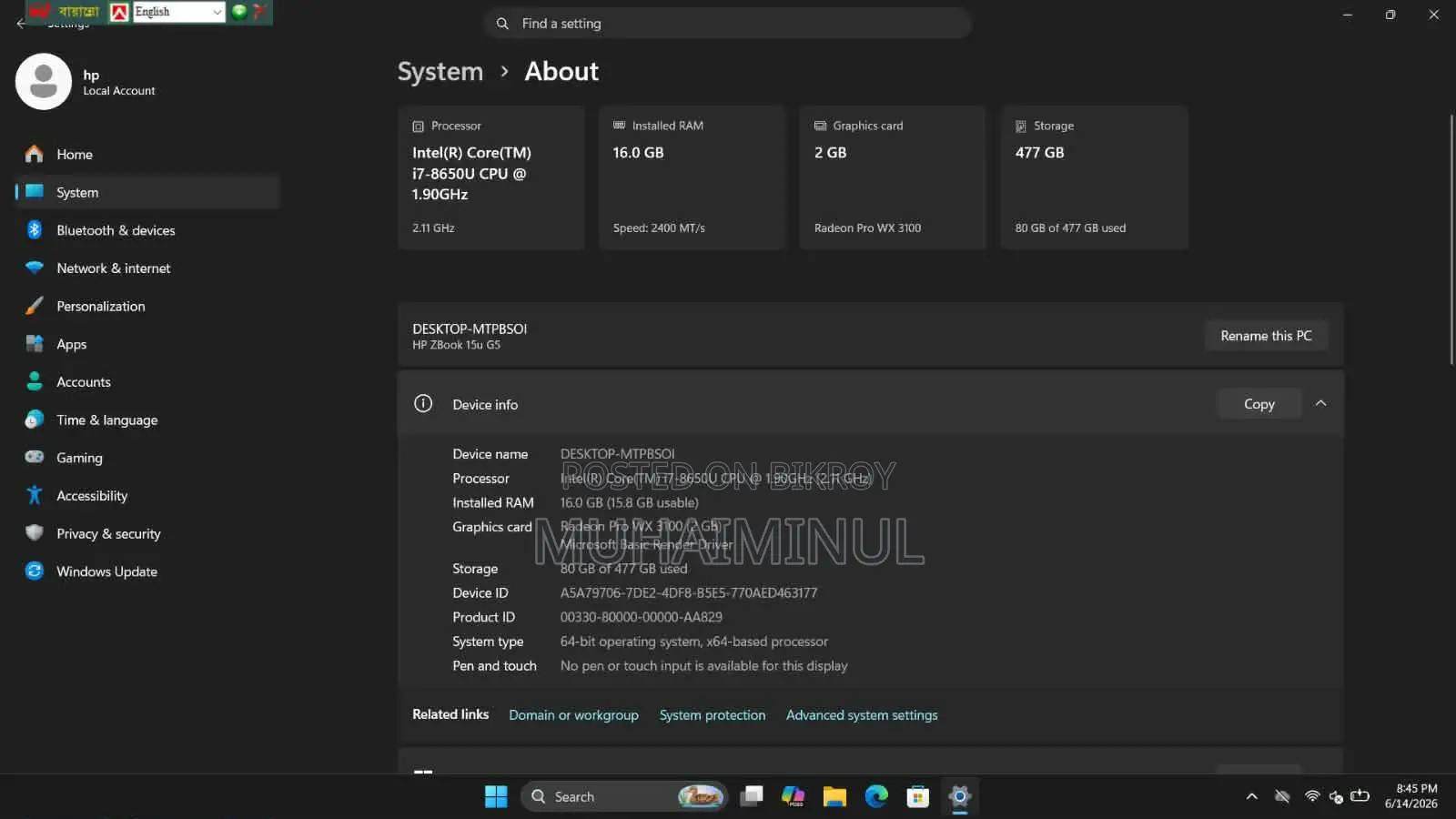Open Gaming settings
Image resolution: width=1456 pixels, height=819 pixels.
point(147,458)
